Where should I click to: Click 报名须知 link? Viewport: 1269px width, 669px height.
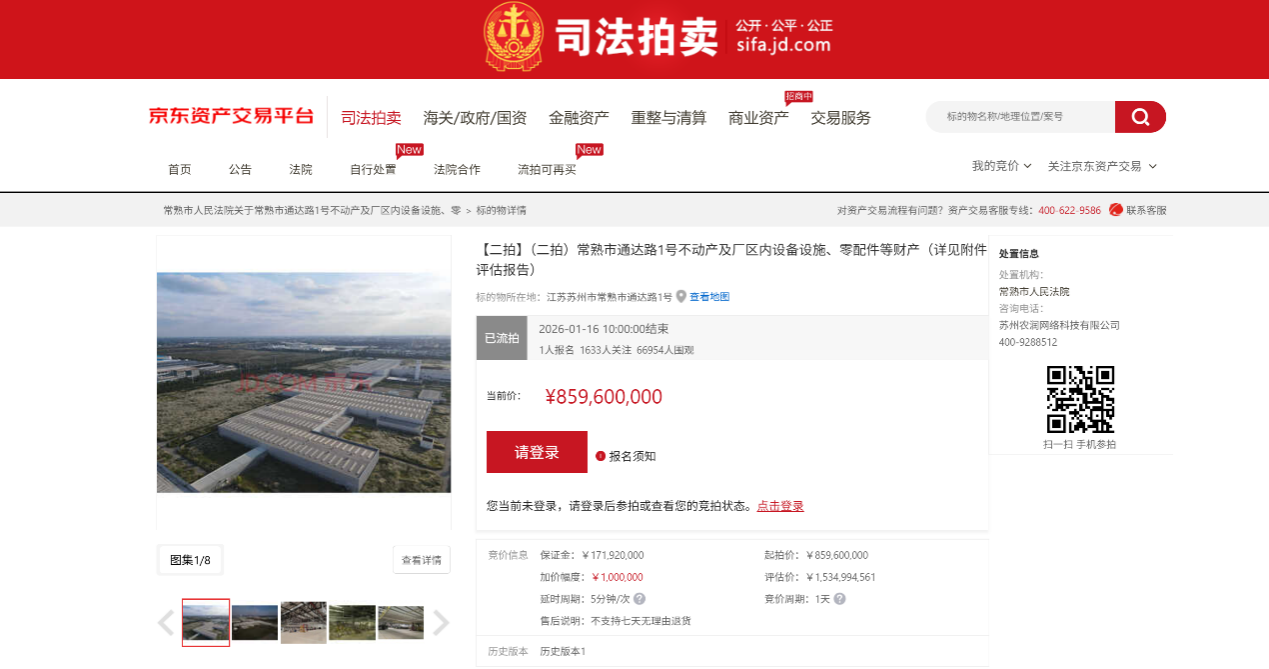point(632,456)
